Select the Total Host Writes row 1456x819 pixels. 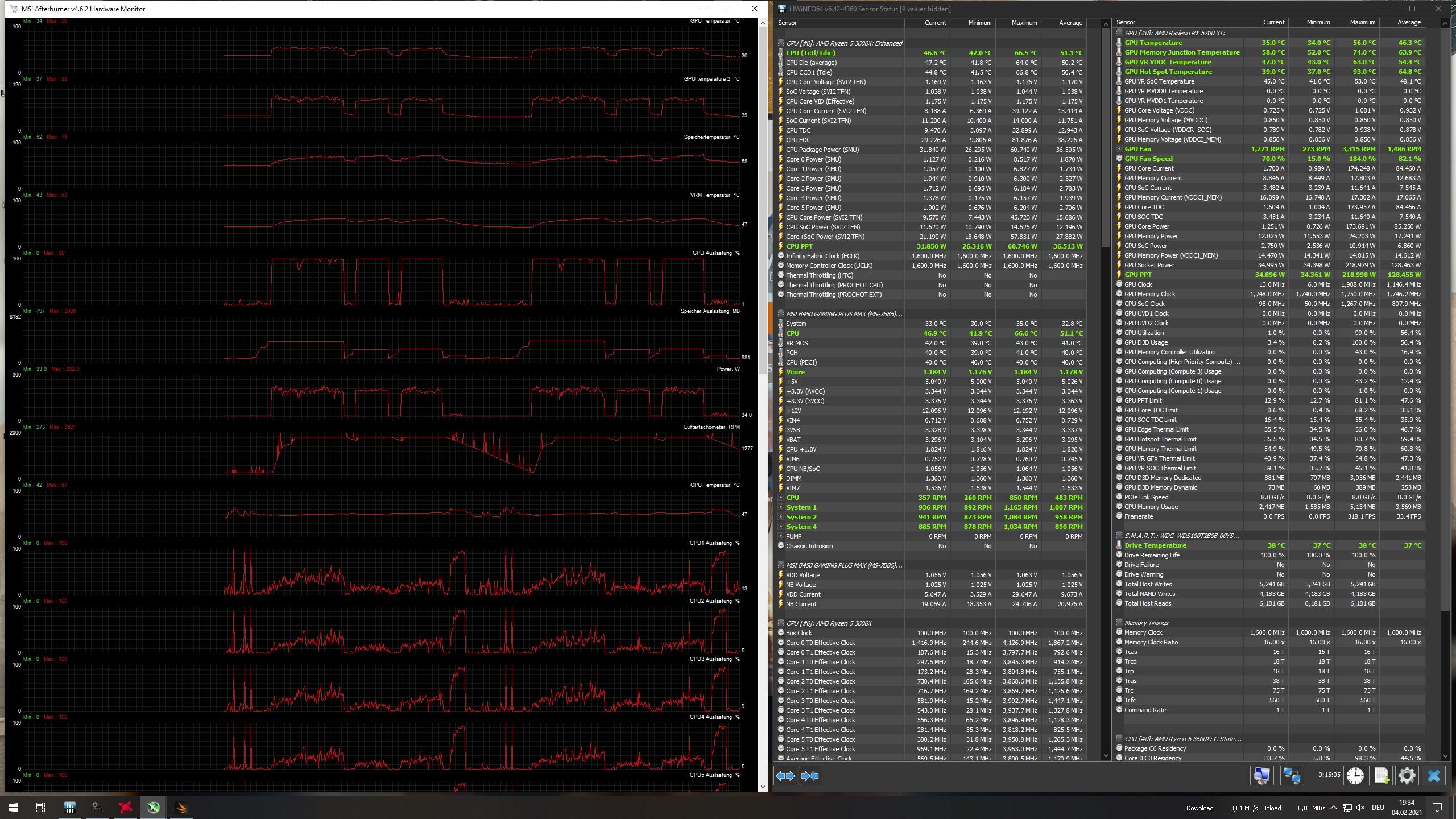tap(1269, 584)
